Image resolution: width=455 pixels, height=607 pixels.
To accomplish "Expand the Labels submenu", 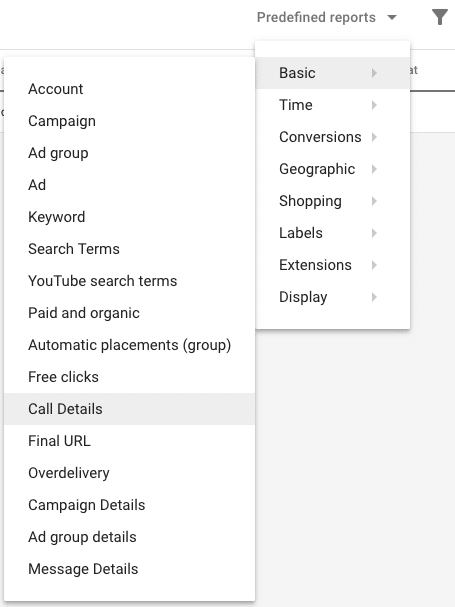I will [x=333, y=233].
